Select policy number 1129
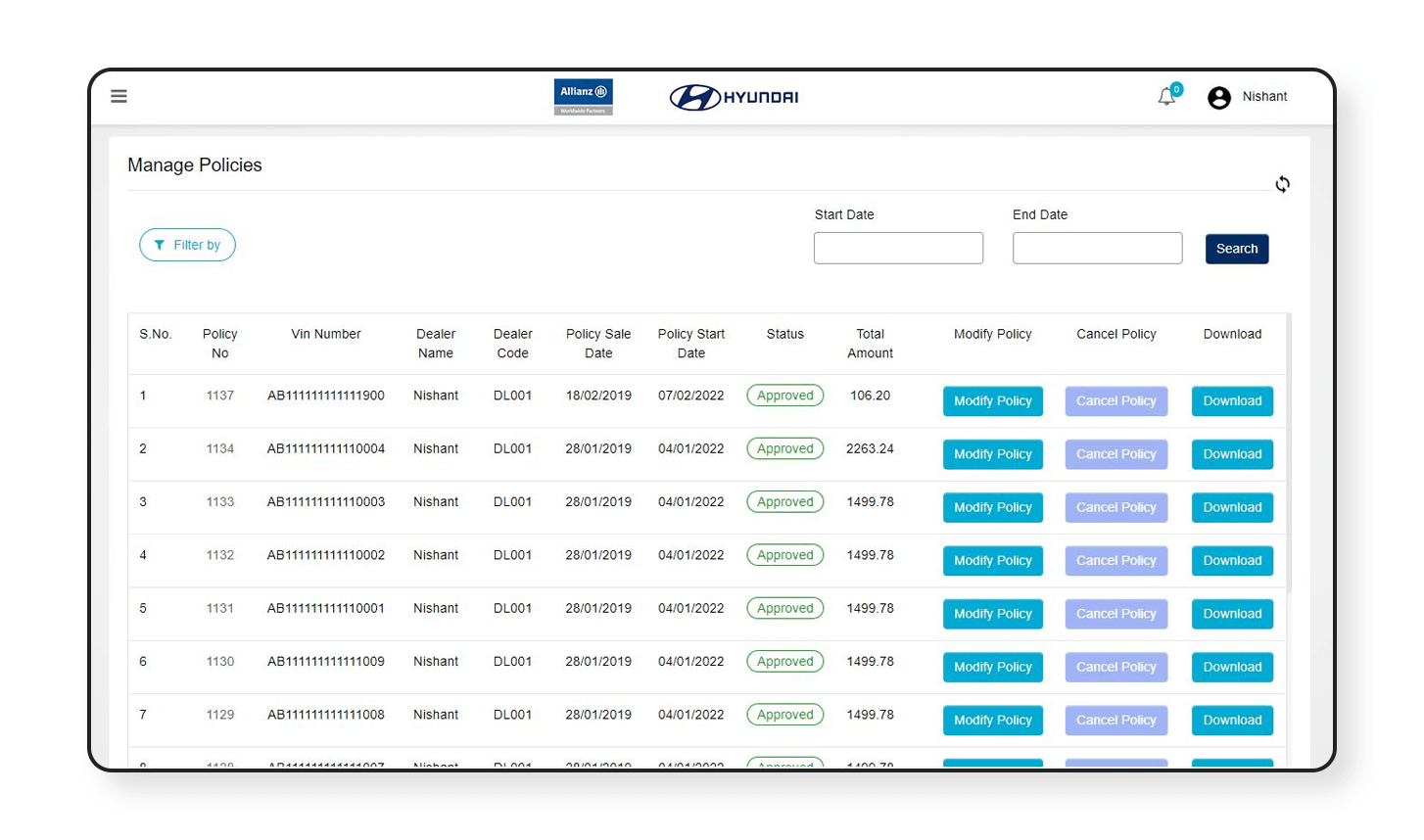1424x840 pixels. tap(220, 715)
